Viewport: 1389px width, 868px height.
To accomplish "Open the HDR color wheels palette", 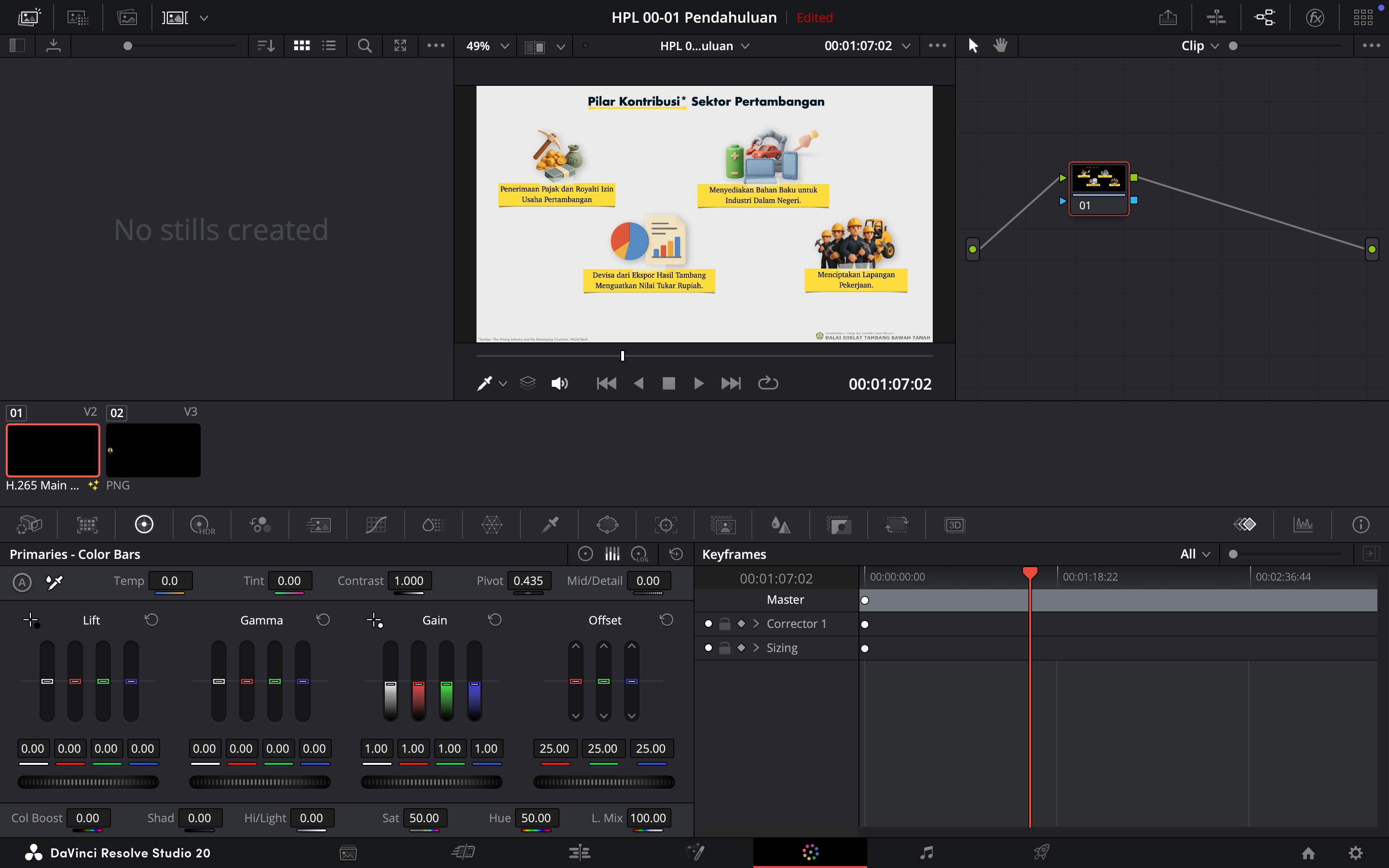I will point(202,525).
